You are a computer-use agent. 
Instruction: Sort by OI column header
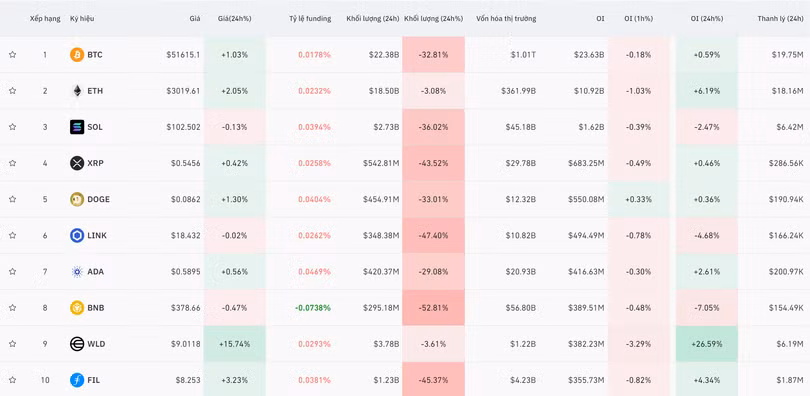click(600, 19)
